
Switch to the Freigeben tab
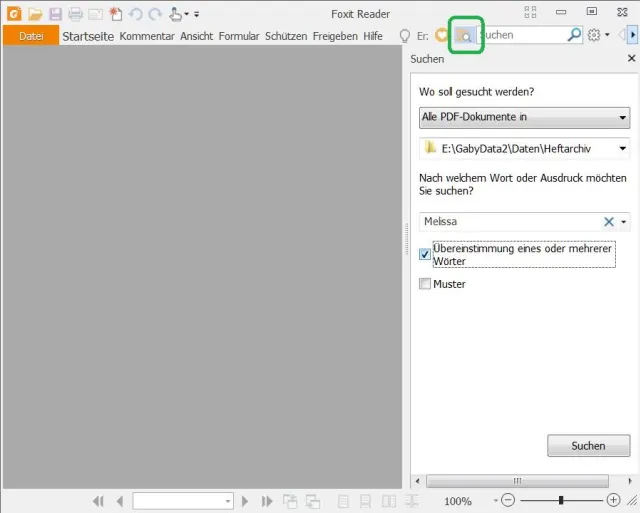coord(335,36)
